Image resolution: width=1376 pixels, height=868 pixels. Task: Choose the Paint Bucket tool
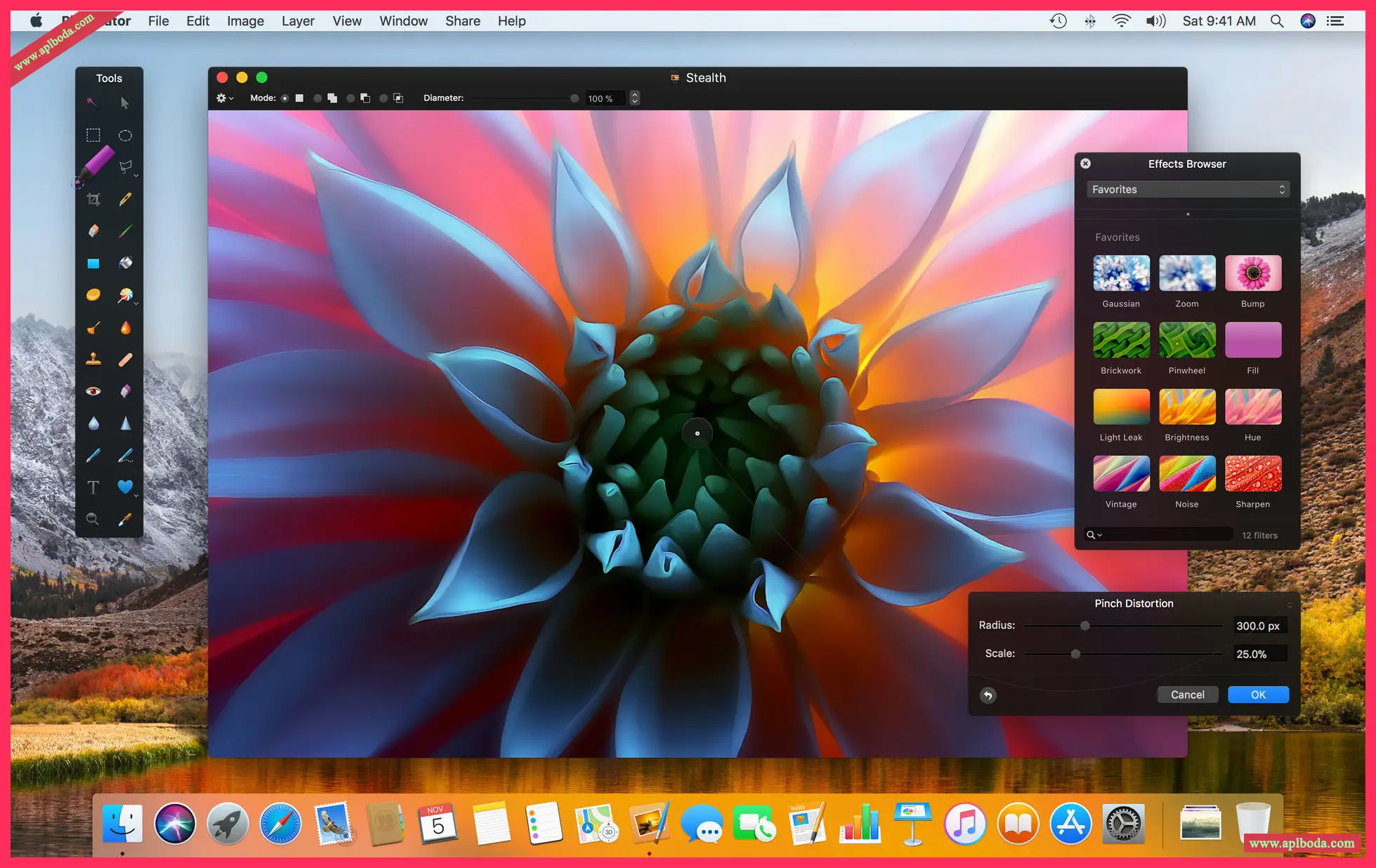[x=126, y=263]
